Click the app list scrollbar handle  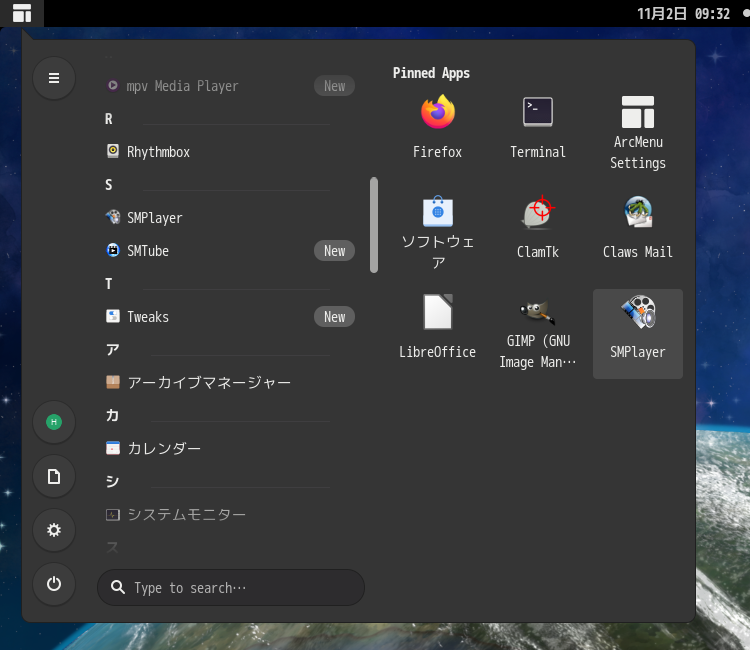pos(374,225)
